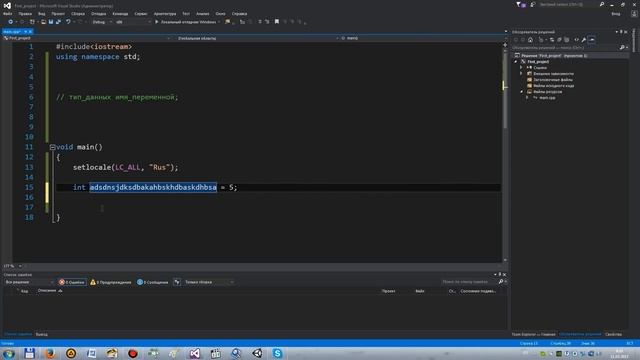Sort error list by Проект column
Image resolution: width=640 pixels, height=360 pixels.
click(389, 291)
